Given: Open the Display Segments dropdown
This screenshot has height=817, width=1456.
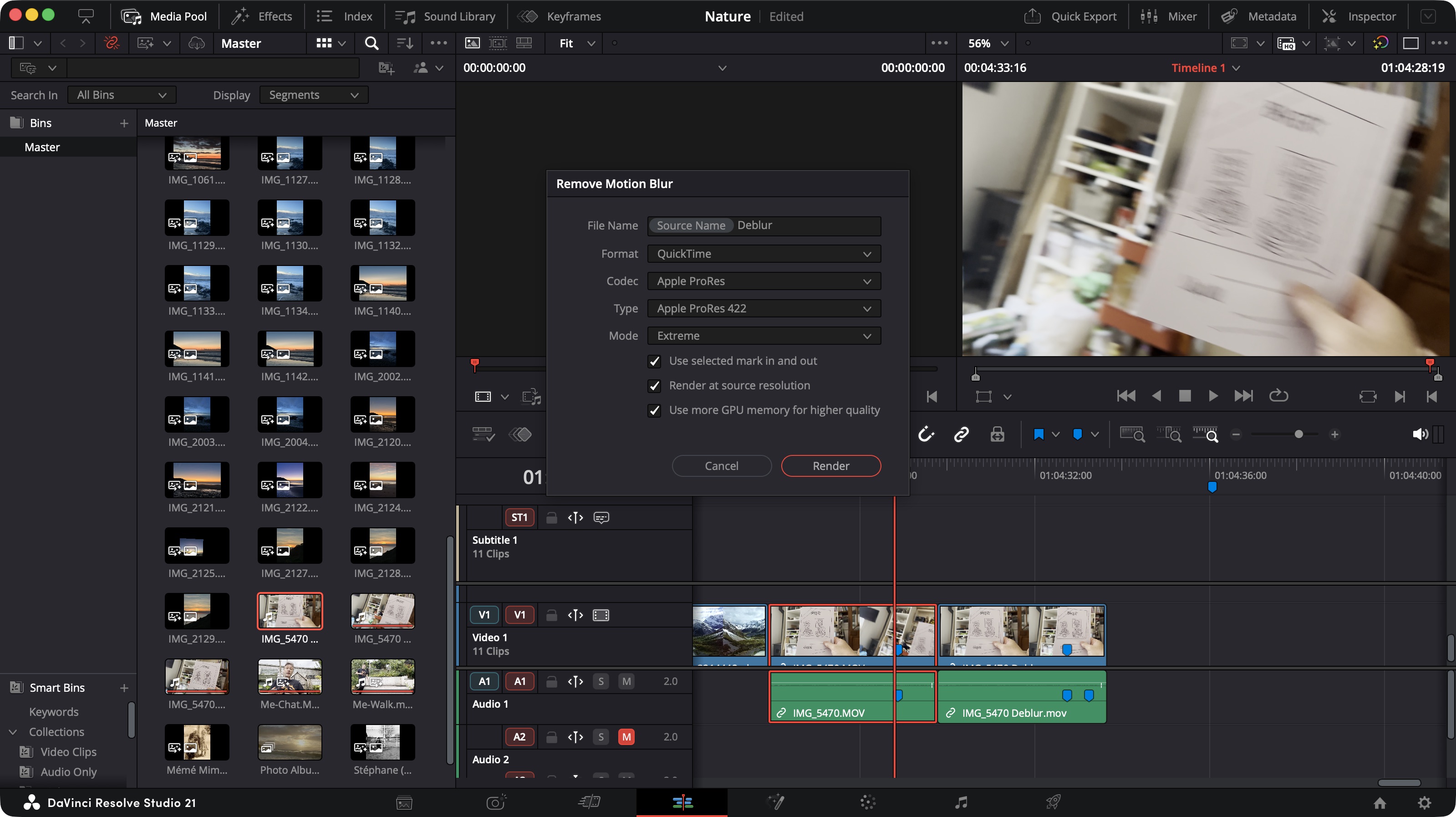Looking at the screenshot, I should coord(314,95).
